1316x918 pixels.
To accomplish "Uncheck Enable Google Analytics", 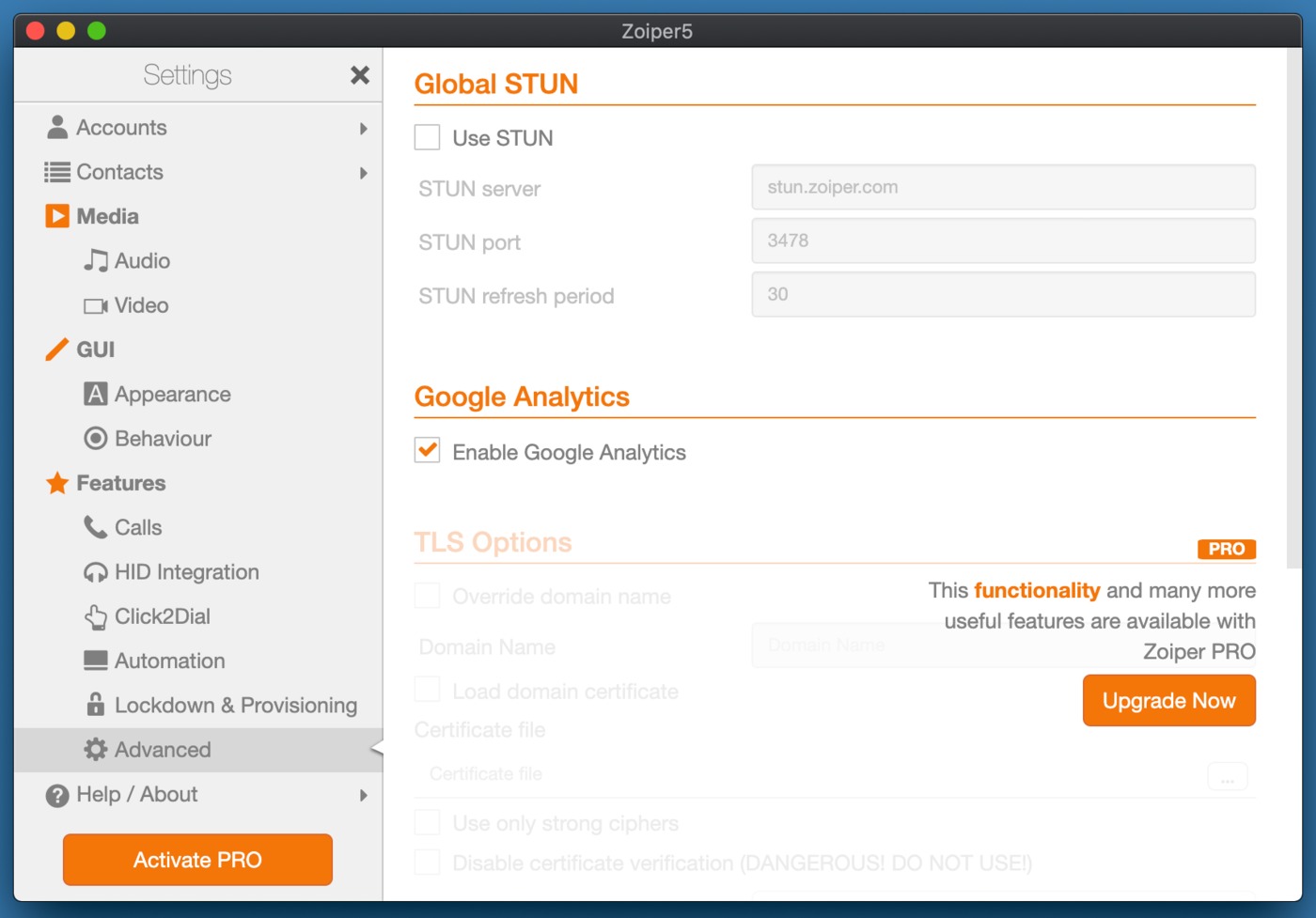I will click(x=428, y=451).
